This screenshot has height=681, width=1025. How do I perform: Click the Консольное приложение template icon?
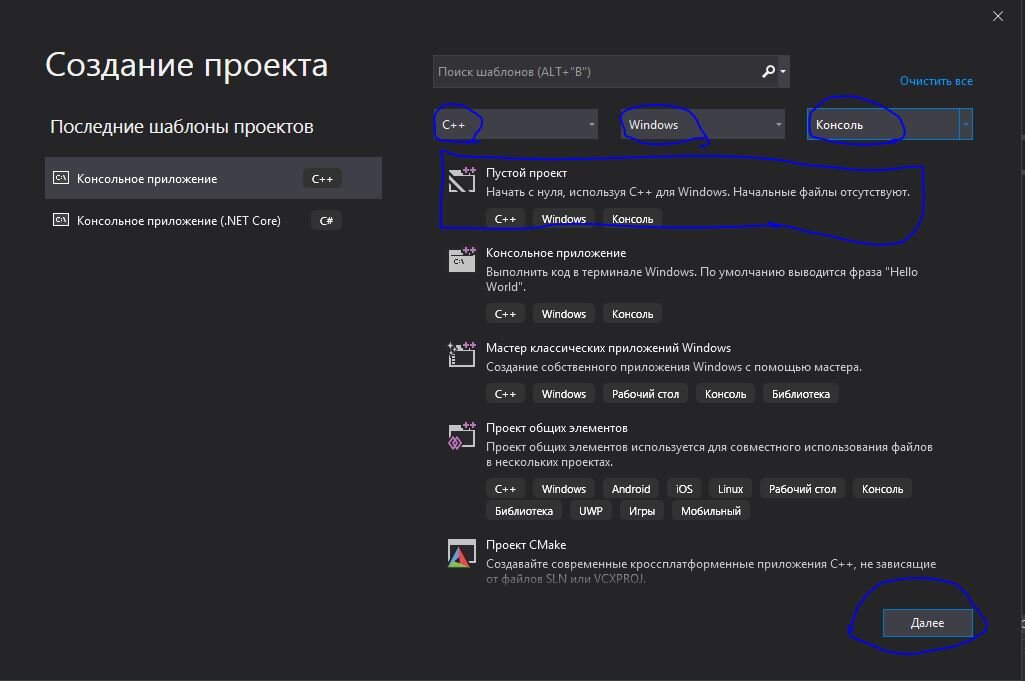(x=461, y=259)
